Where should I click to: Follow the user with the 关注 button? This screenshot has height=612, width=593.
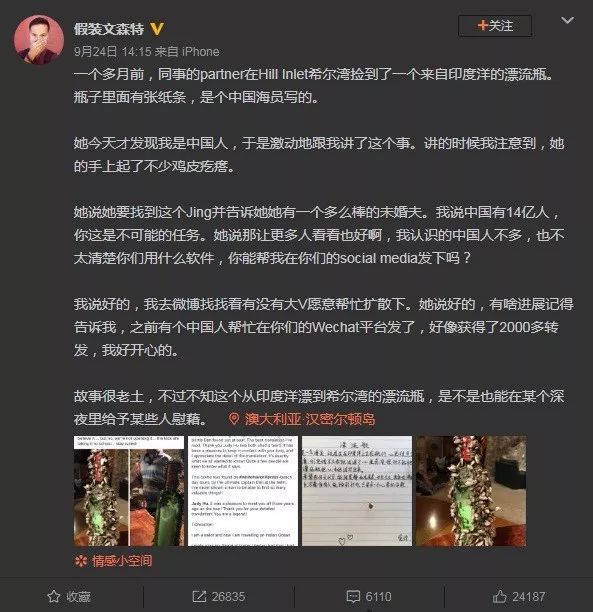[495, 26]
